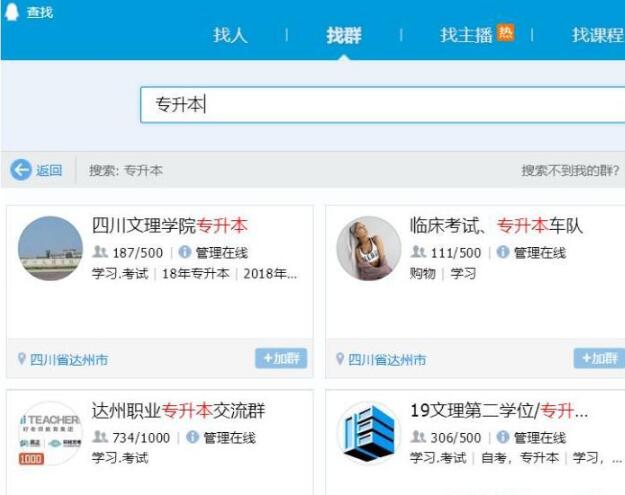This screenshot has height=495, width=625.
Task: Click the 四川文理学院专升本 group title
Action: 169,226
